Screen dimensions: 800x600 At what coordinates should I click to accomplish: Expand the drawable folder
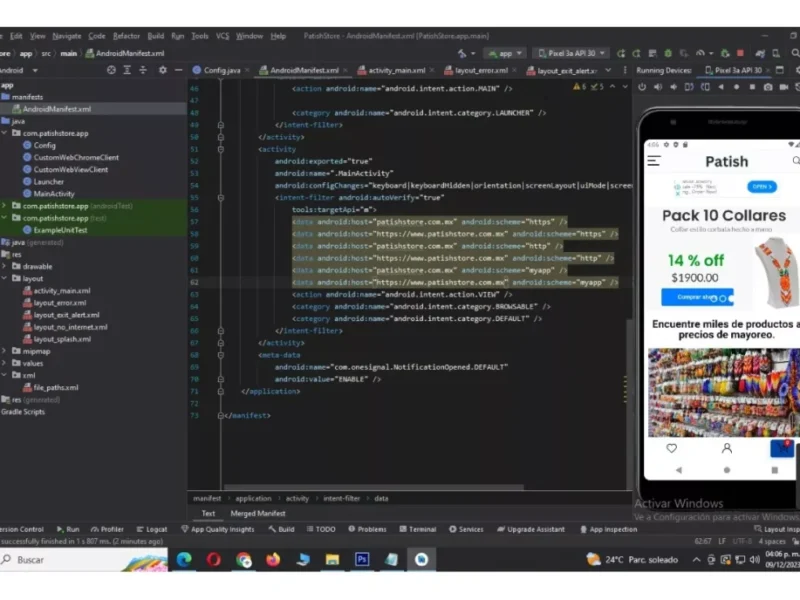click(4, 267)
